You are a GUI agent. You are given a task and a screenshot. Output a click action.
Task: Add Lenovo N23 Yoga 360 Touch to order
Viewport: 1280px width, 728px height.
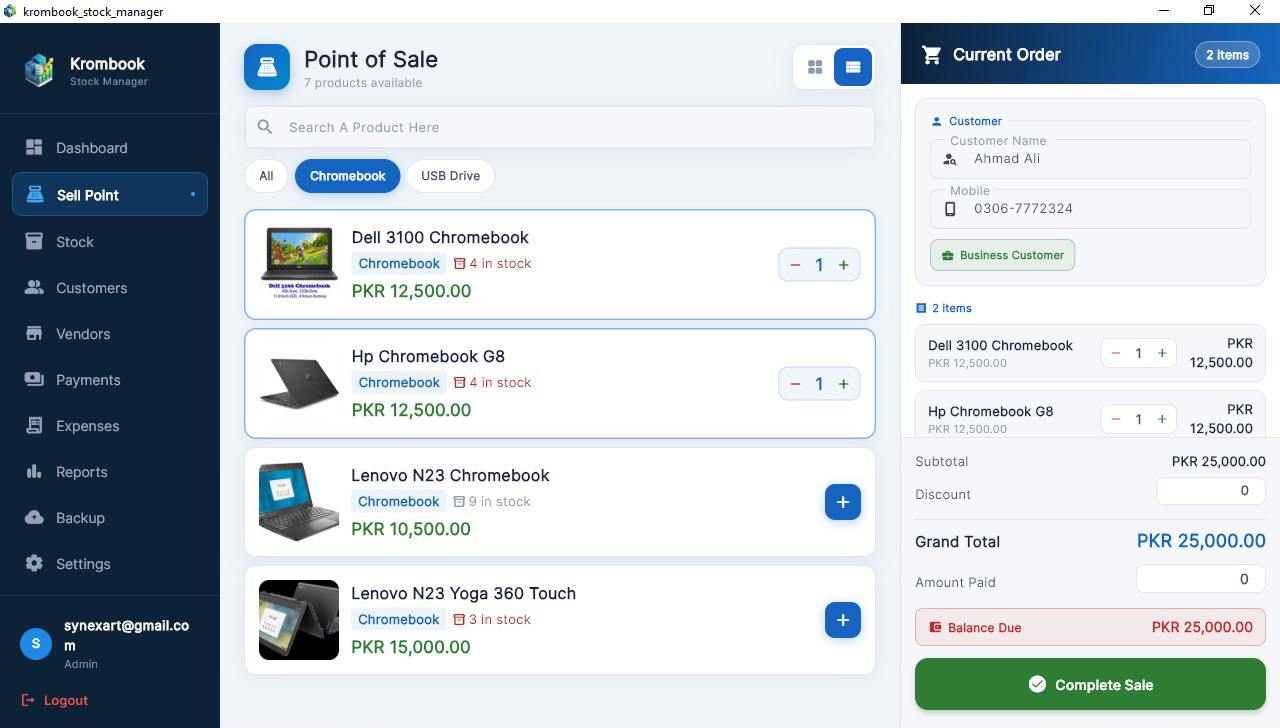tap(842, 620)
